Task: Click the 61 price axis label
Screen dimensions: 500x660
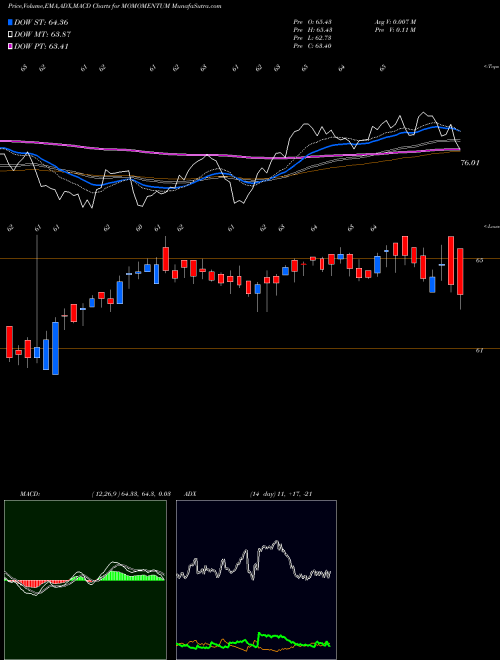Action: click(x=479, y=351)
